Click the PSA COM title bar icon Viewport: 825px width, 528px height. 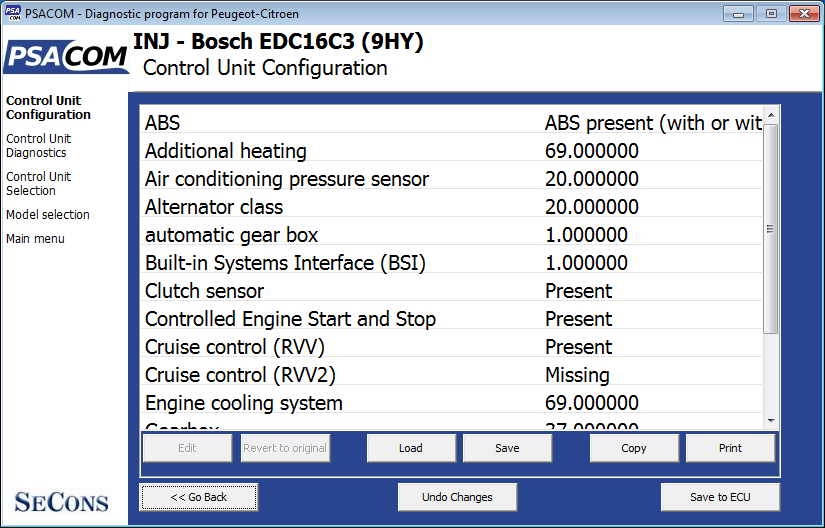pos(13,13)
